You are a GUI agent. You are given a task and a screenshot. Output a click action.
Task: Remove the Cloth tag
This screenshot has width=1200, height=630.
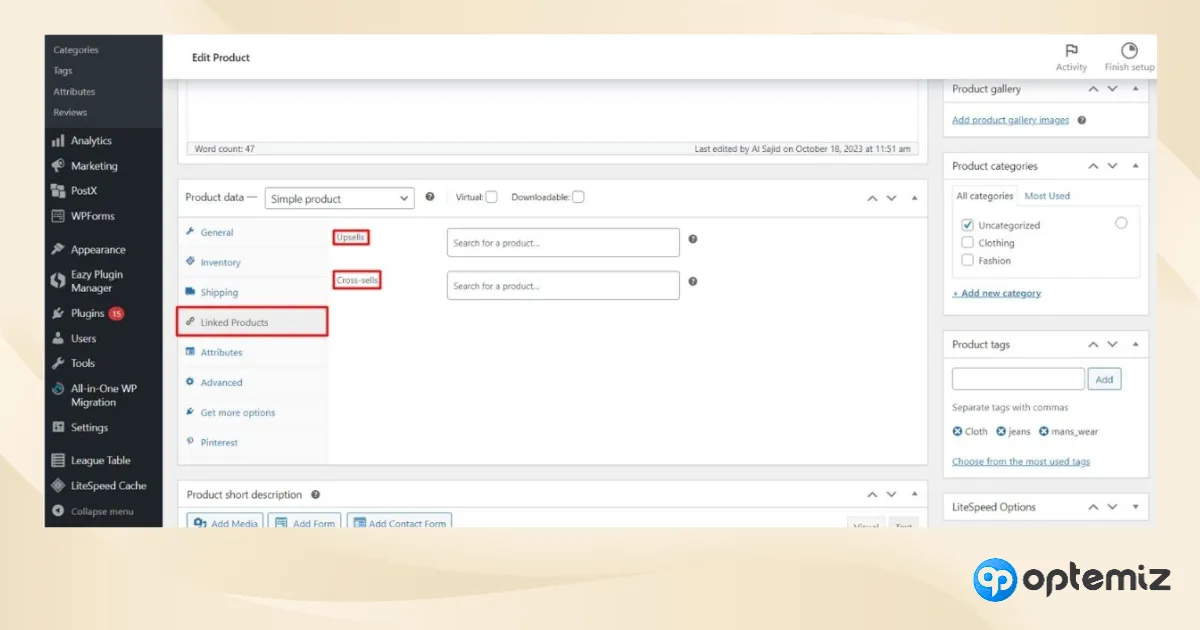[957, 432]
